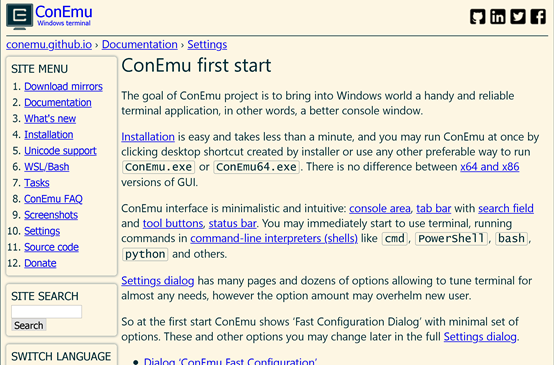
Task: Open What's new menu item
Action: point(50,119)
